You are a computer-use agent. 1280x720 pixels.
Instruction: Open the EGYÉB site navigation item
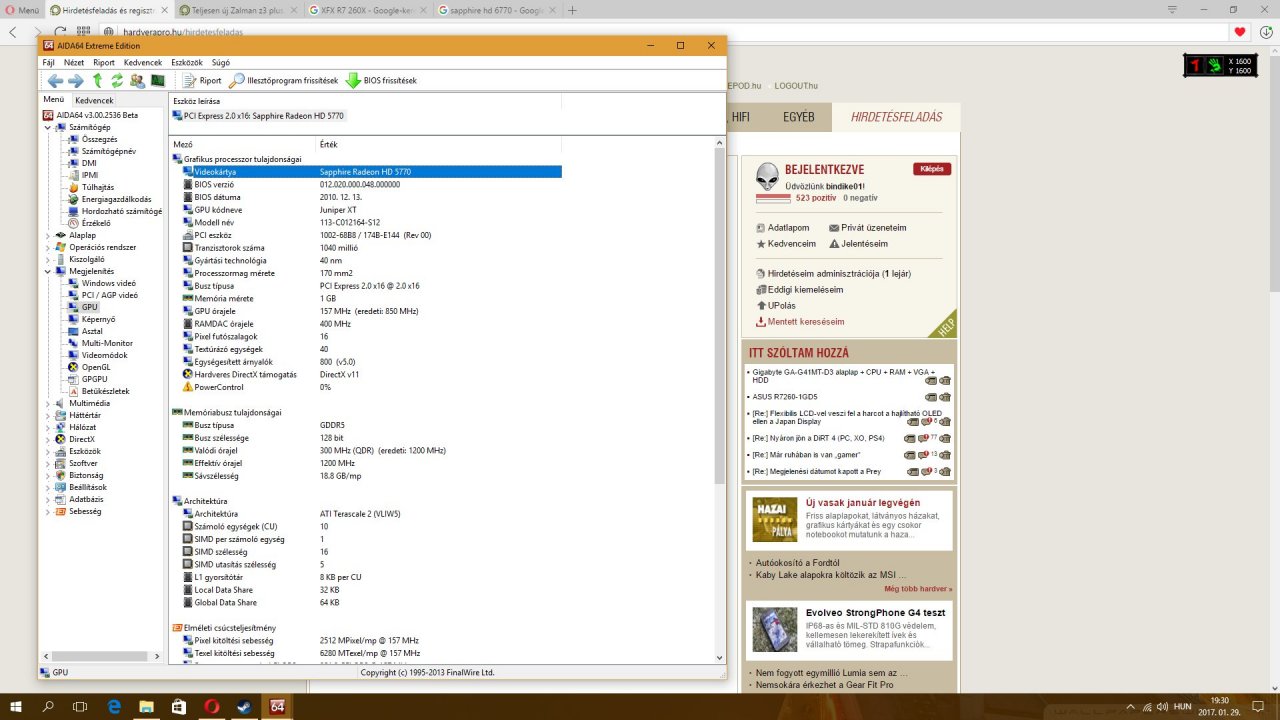[799, 117]
